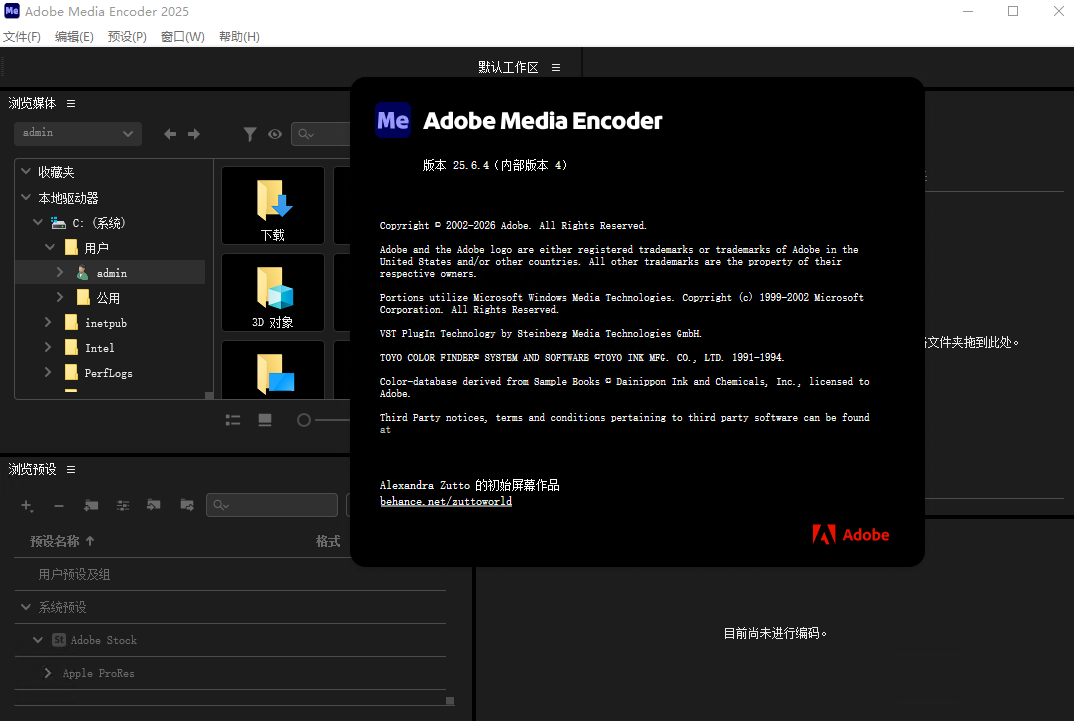The width and height of the screenshot is (1074, 721).
Task: Click the minus icon to delete preset
Action: click(x=59, y=506)
